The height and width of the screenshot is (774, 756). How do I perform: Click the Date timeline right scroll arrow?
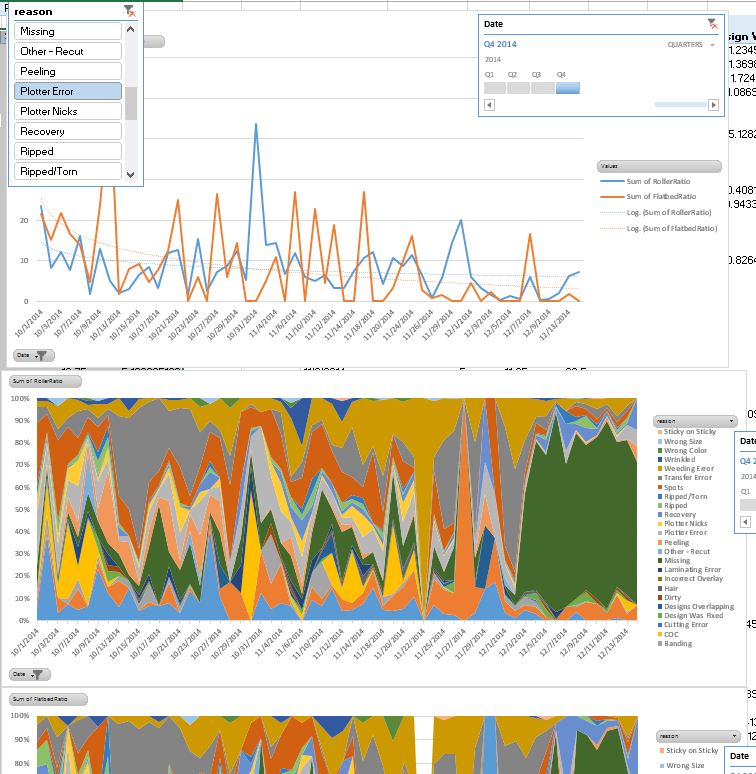(x=713, y=105)
